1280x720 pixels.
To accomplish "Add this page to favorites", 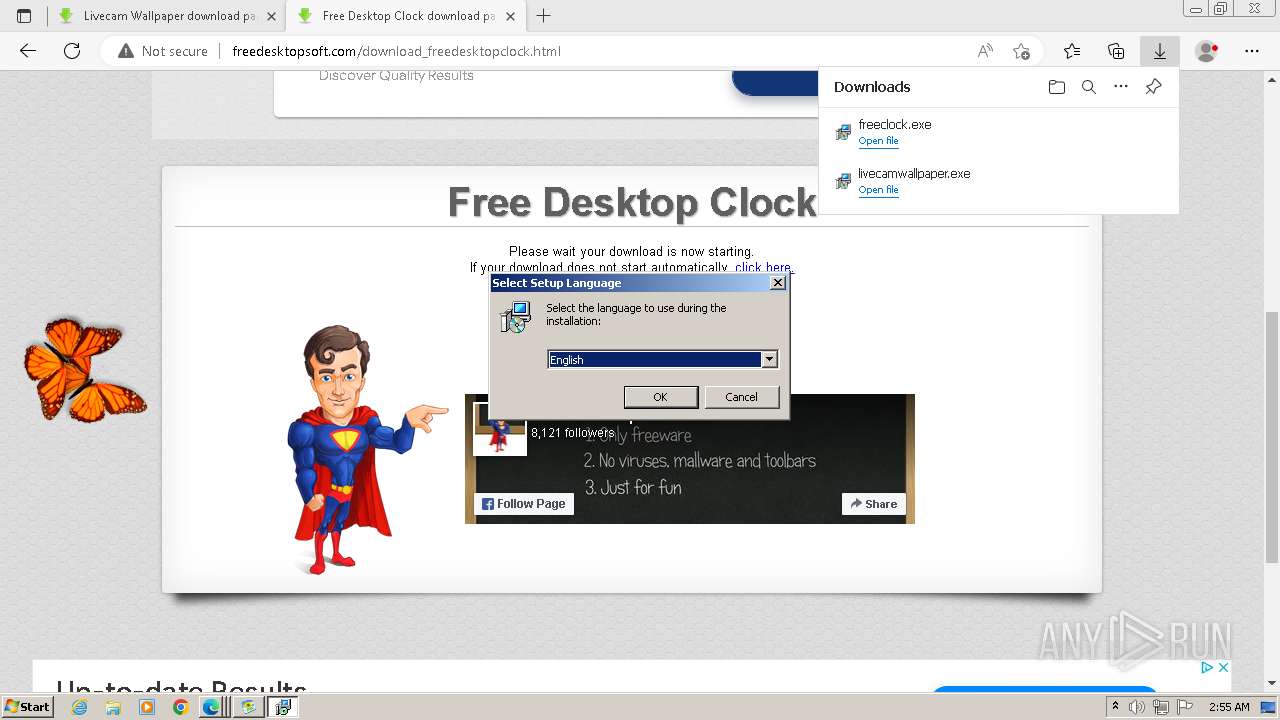I will [x=1021, y=51].
